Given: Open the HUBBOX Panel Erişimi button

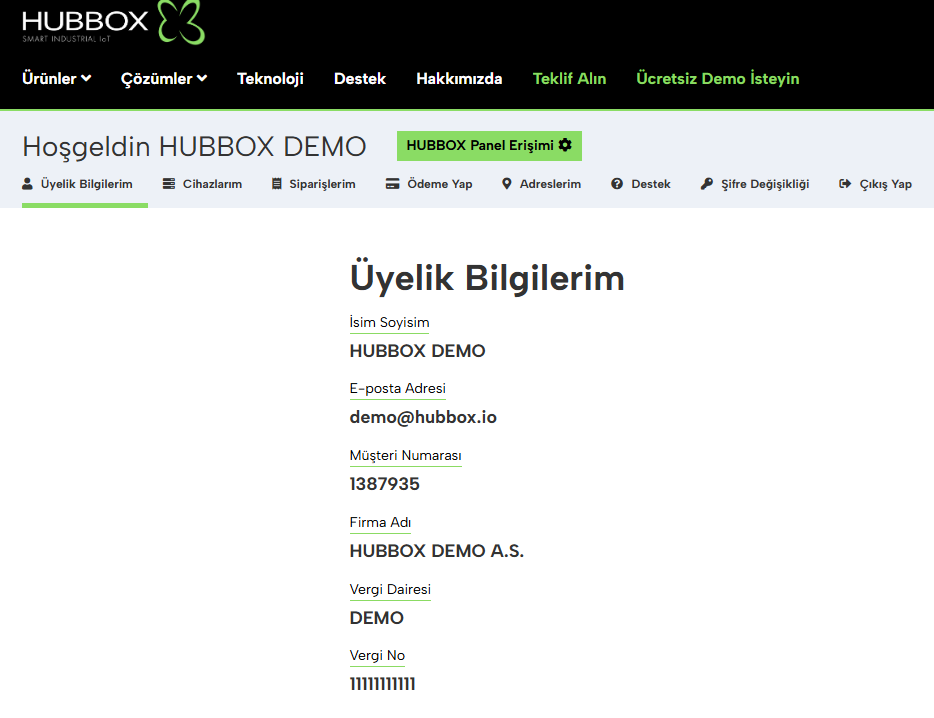Looking at the screenshot, I should click(489, 145).
